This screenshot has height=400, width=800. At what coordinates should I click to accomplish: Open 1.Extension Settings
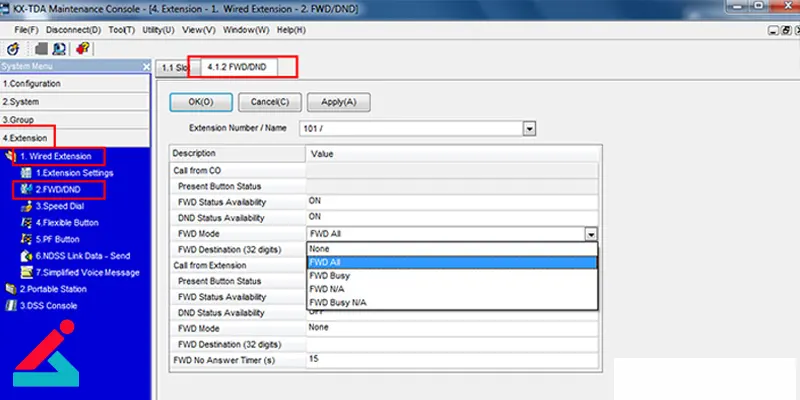74,173
